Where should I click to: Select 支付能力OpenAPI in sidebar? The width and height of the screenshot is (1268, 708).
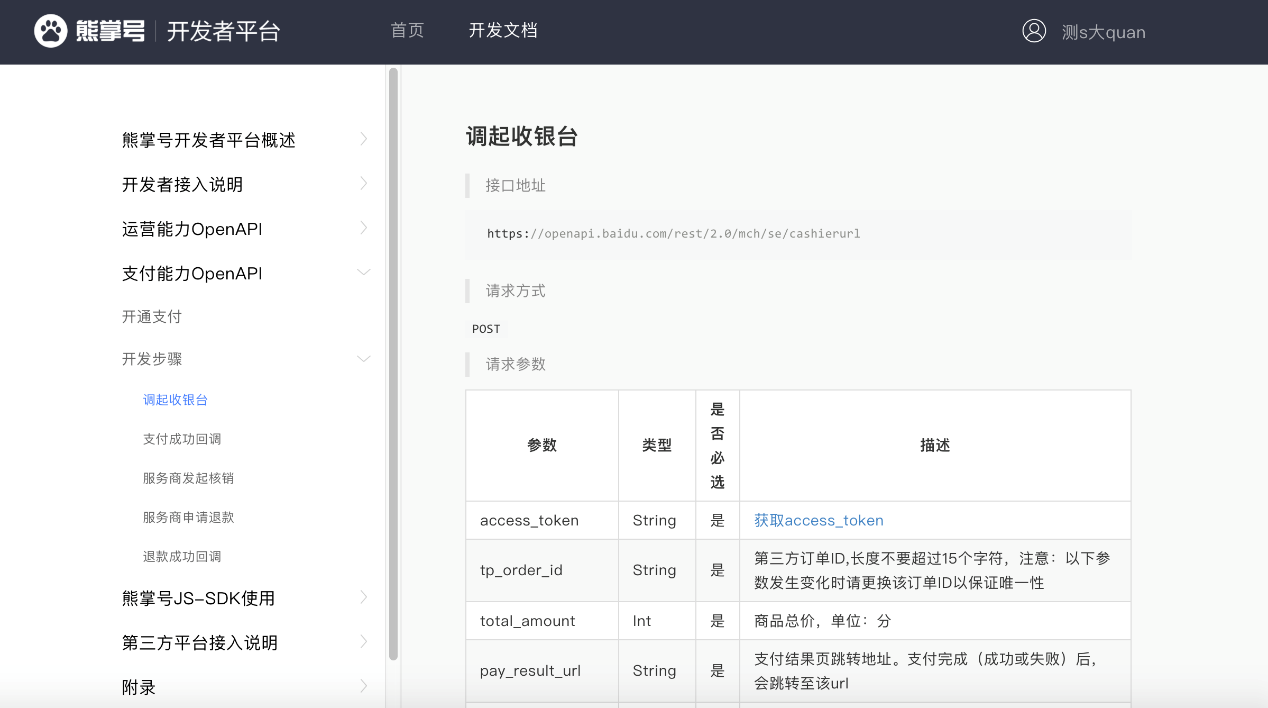[192, 273]
